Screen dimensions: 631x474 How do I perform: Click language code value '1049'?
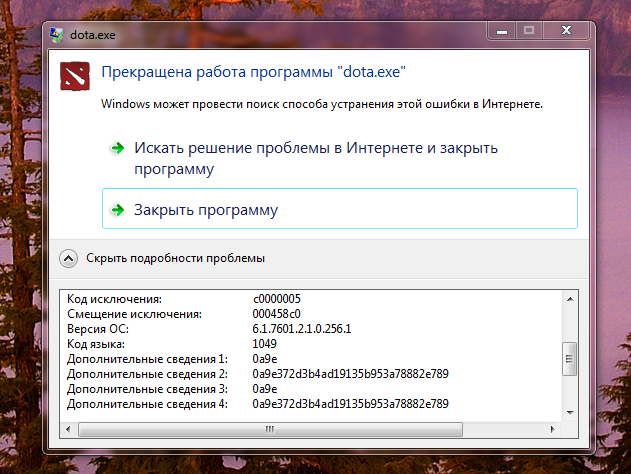[x=264, y=344]
